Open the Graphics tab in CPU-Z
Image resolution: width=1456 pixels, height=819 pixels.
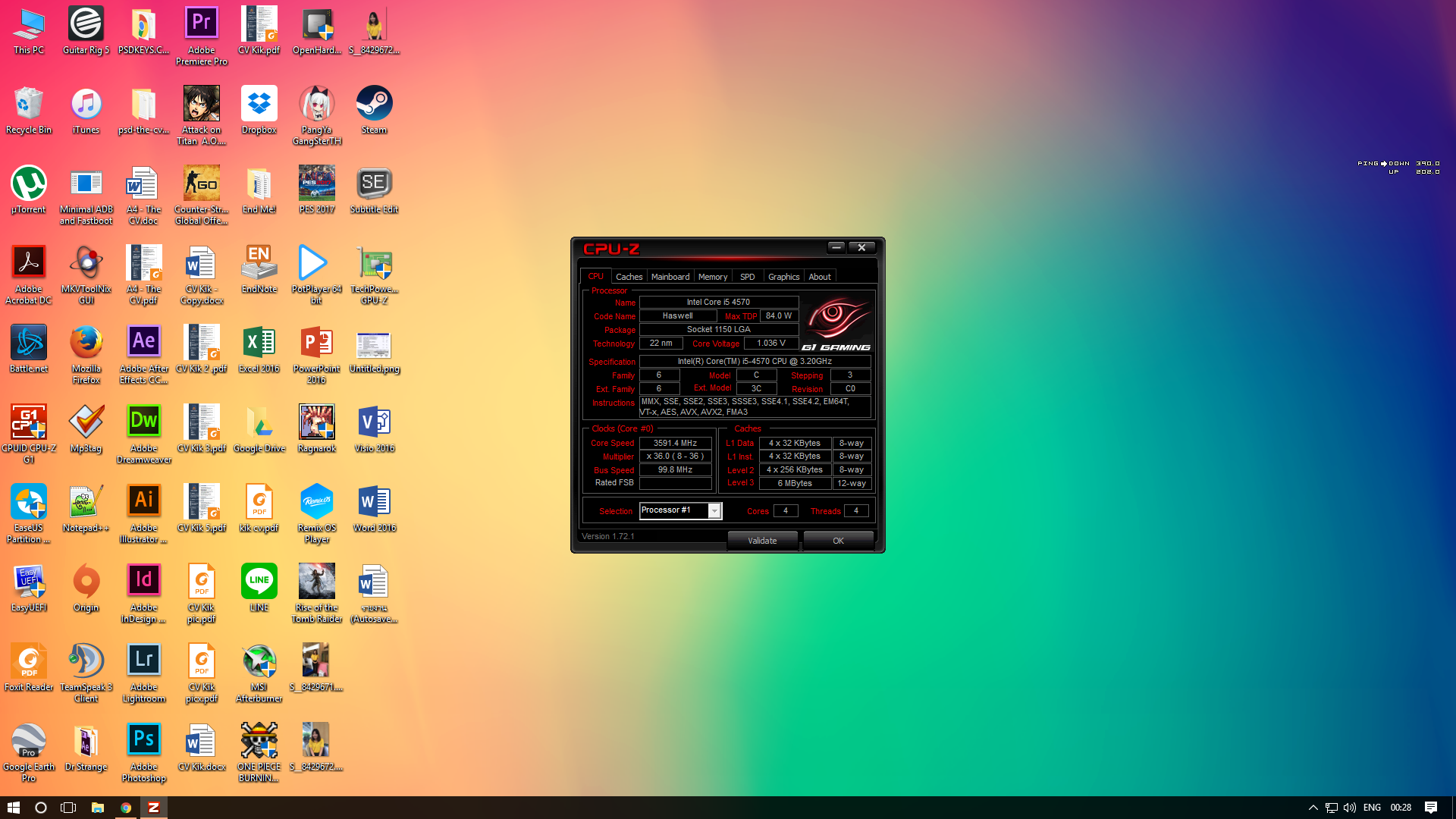tap(783, 277)
